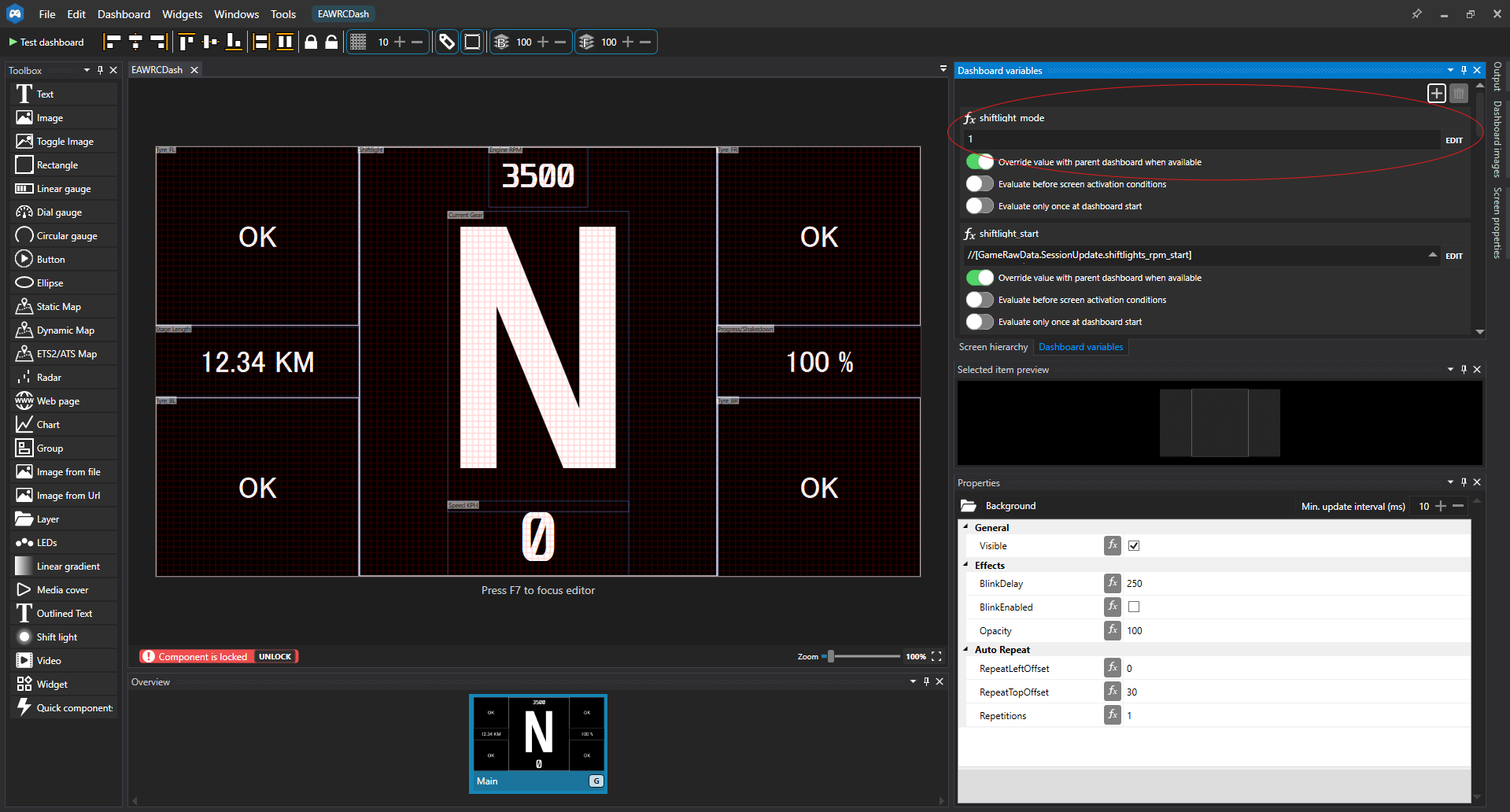Click the background layer opacity icon
Image resolution: width=1510 pixels, height=812 pixels.
point(501,42)
